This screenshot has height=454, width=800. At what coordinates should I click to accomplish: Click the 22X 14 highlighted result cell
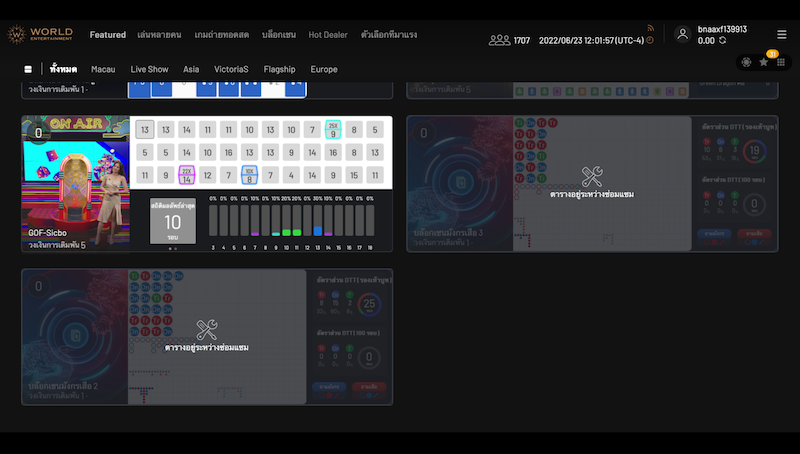[187, 175]
